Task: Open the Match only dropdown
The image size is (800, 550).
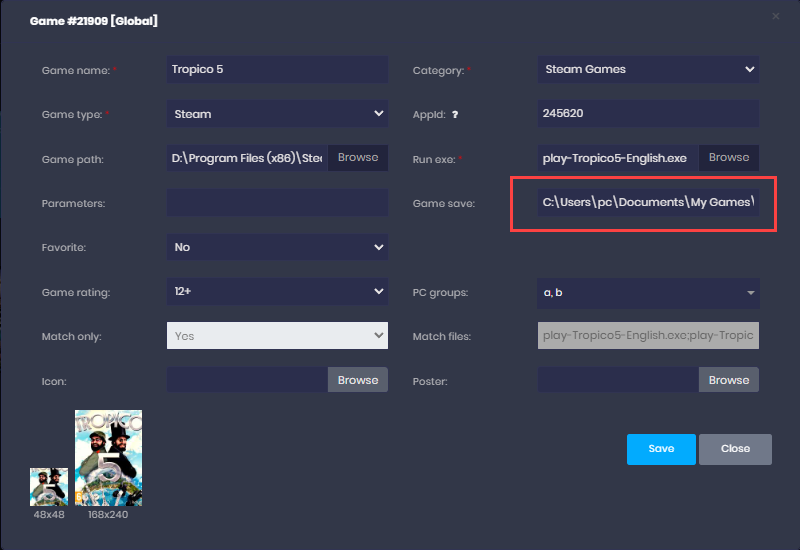Action: [x=277, y=336]
